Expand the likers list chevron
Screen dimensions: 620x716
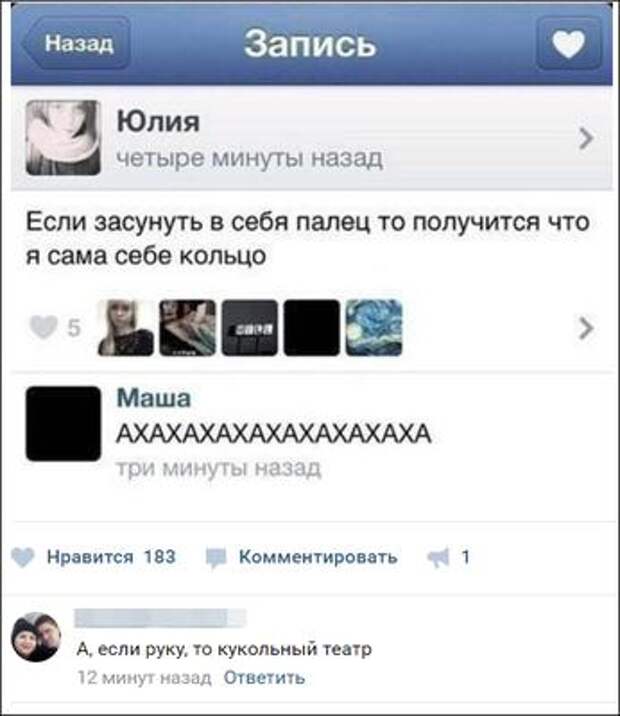[x=586, y=328]
